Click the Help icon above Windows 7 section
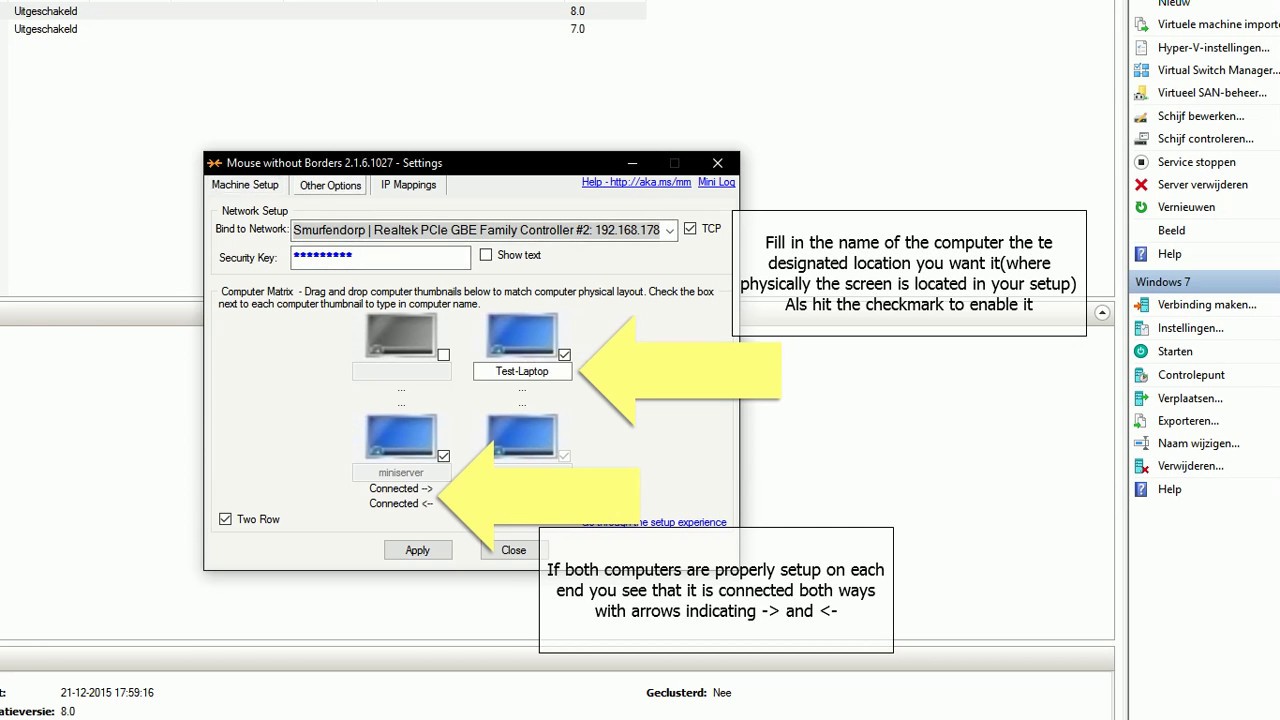1280x720 pixels. click(x=1141, y=254)
